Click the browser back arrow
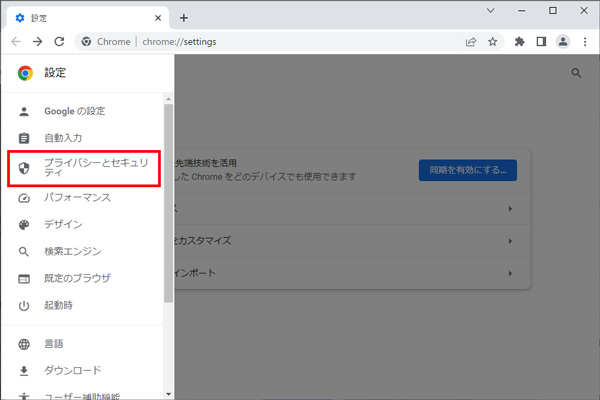The height and width of the screenshot is (400, 600). [x=16, y=41]
